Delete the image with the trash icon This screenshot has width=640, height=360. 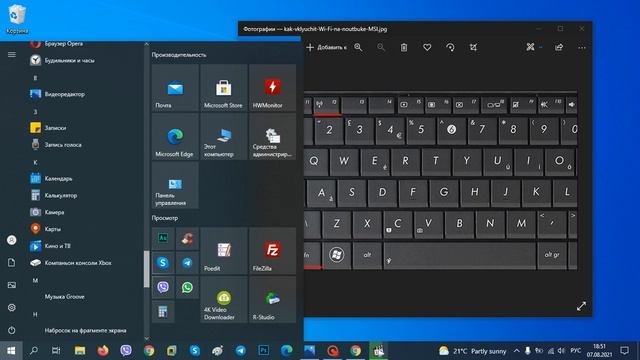coord(404,47)
